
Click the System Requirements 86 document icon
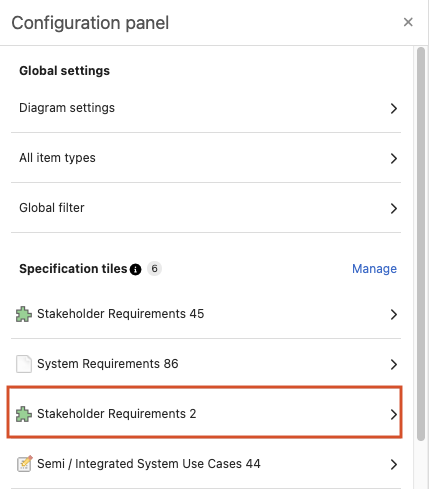[24, 364]
